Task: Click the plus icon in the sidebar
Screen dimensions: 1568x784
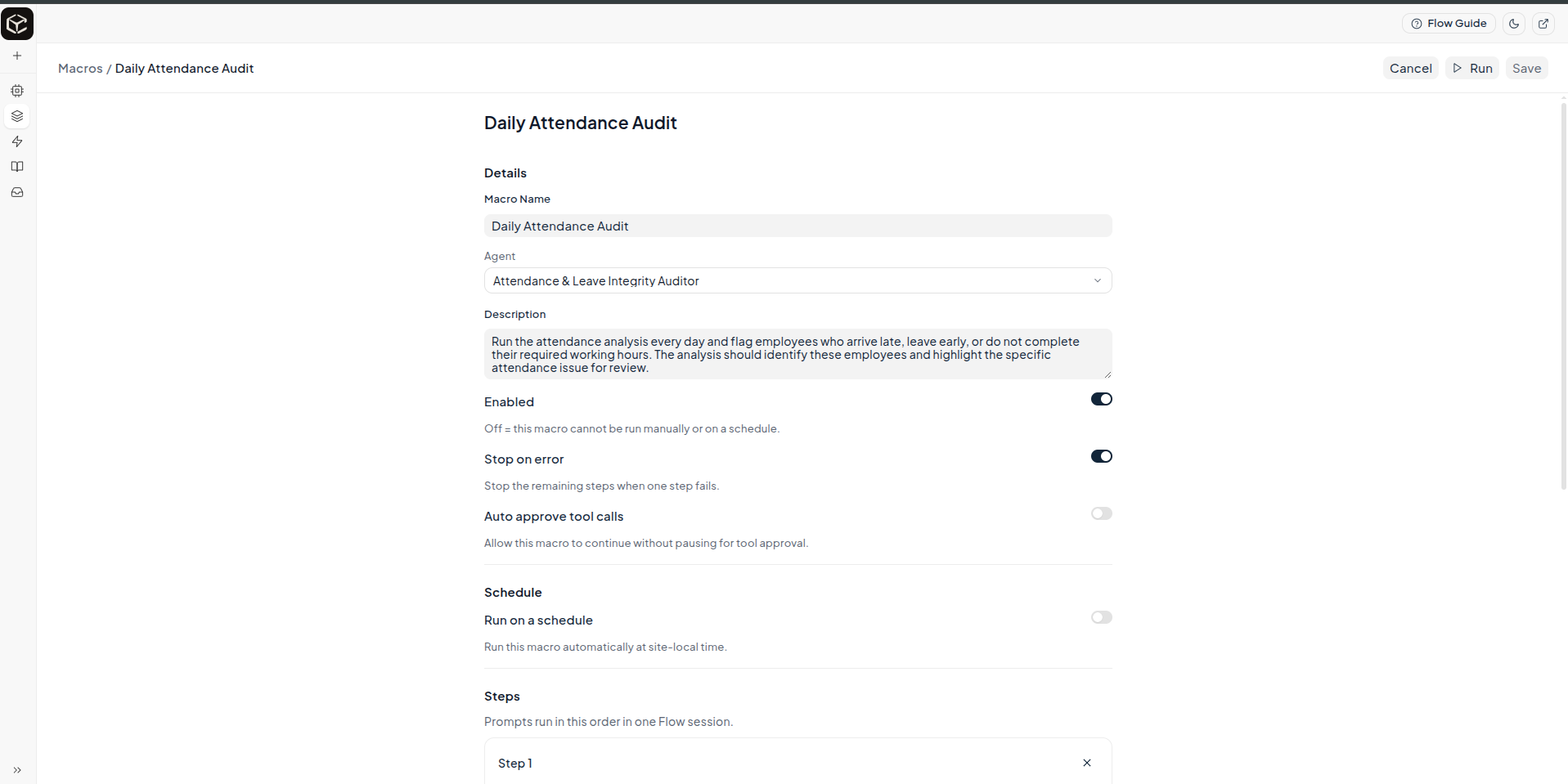Action: pyautogui.click(x=17, y=56)
